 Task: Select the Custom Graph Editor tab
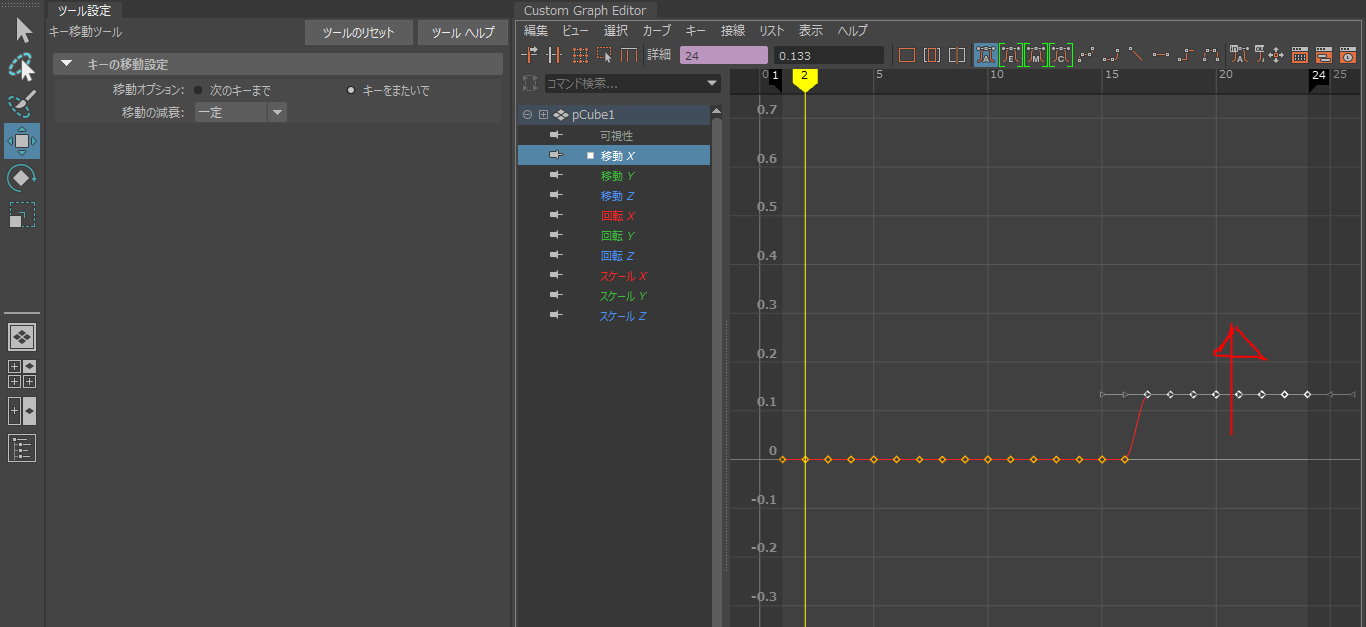tap(585, 10)
